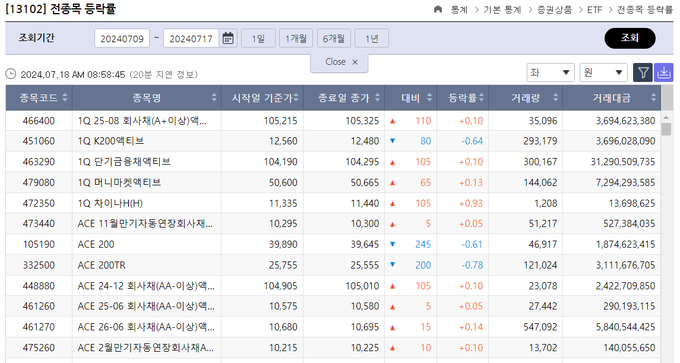Viewport: 680px width, 363px height.
Task: Click the up arrow in 1Q 차이나H(H) row
Action: (x=392, y=203)
